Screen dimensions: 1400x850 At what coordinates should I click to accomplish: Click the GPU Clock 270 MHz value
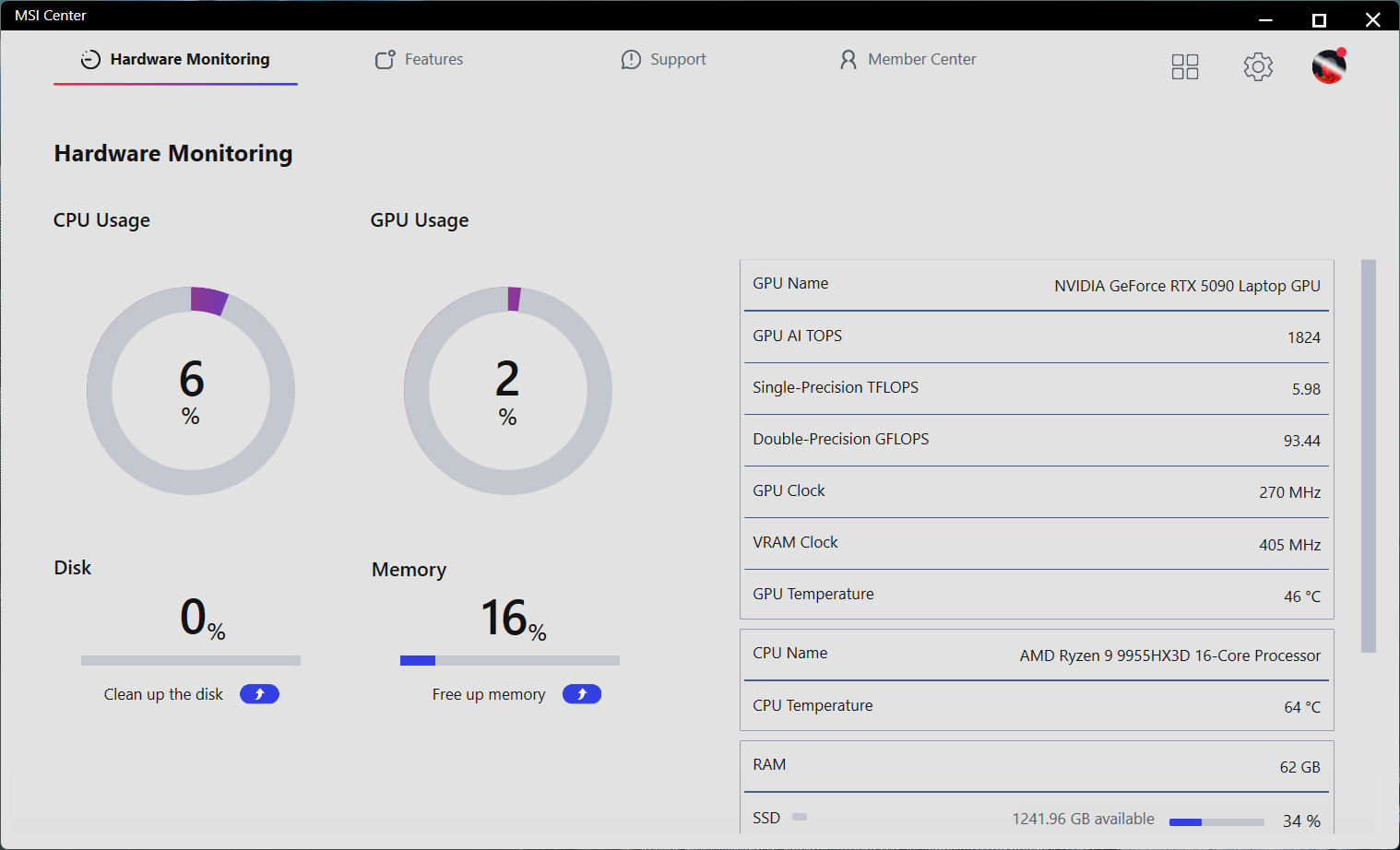[x=1290, y=492]
